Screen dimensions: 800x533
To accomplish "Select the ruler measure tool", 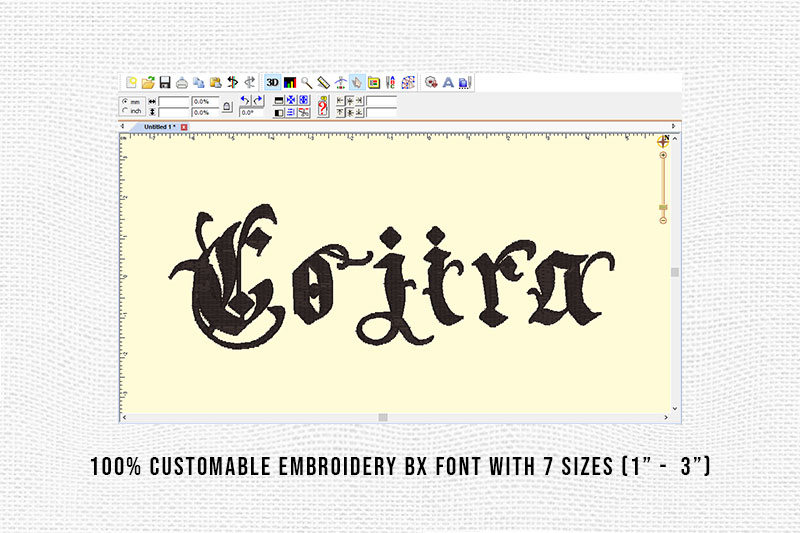I will click(x=323, y=83).
